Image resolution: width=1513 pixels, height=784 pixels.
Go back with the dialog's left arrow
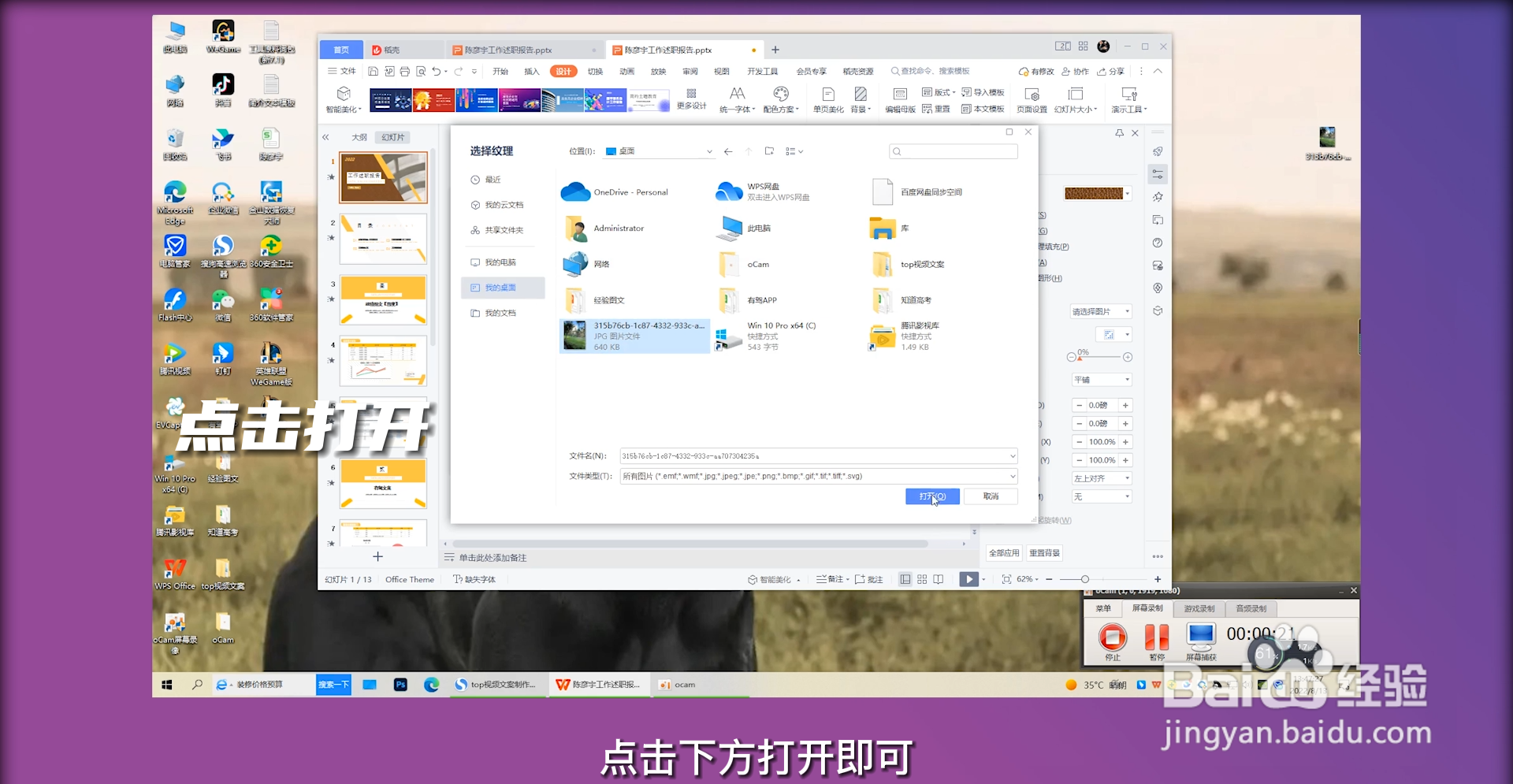click(728, 151)
